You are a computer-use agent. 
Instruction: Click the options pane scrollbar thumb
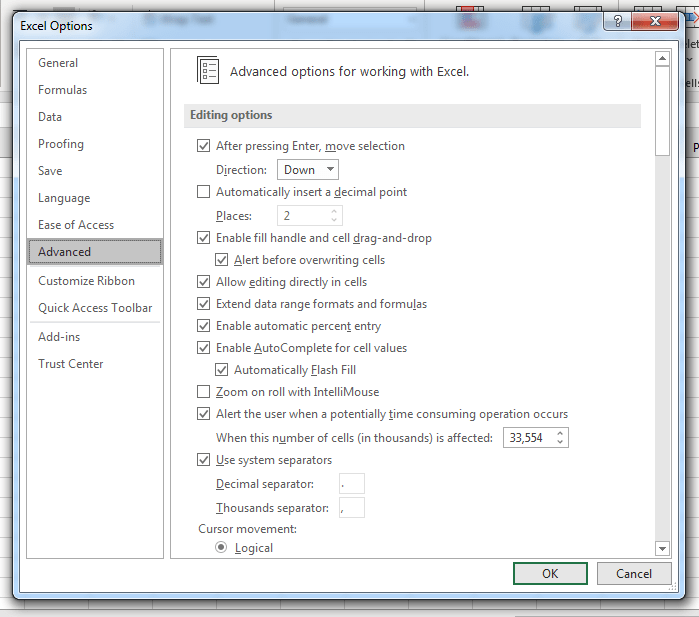662,111
